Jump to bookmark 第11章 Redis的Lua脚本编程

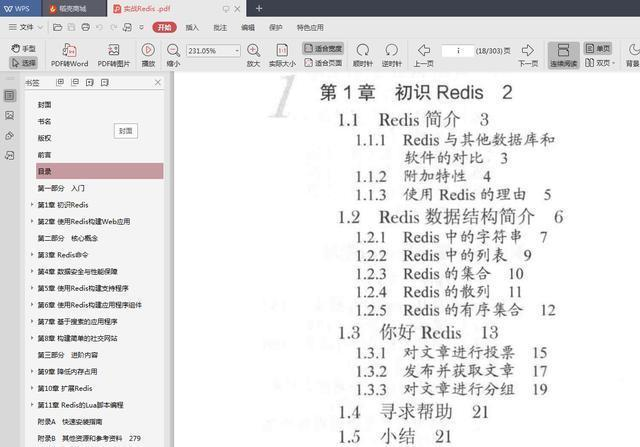80,405
